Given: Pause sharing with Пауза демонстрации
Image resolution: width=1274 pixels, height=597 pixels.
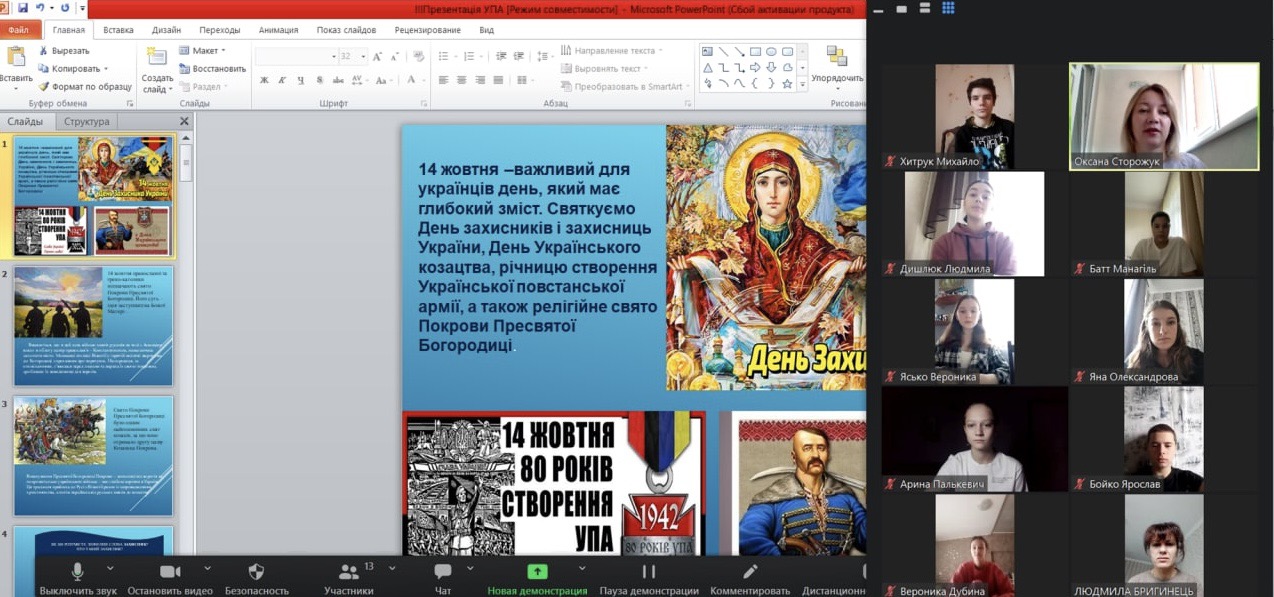Looking at the screenshot, I should click(649, 577).
